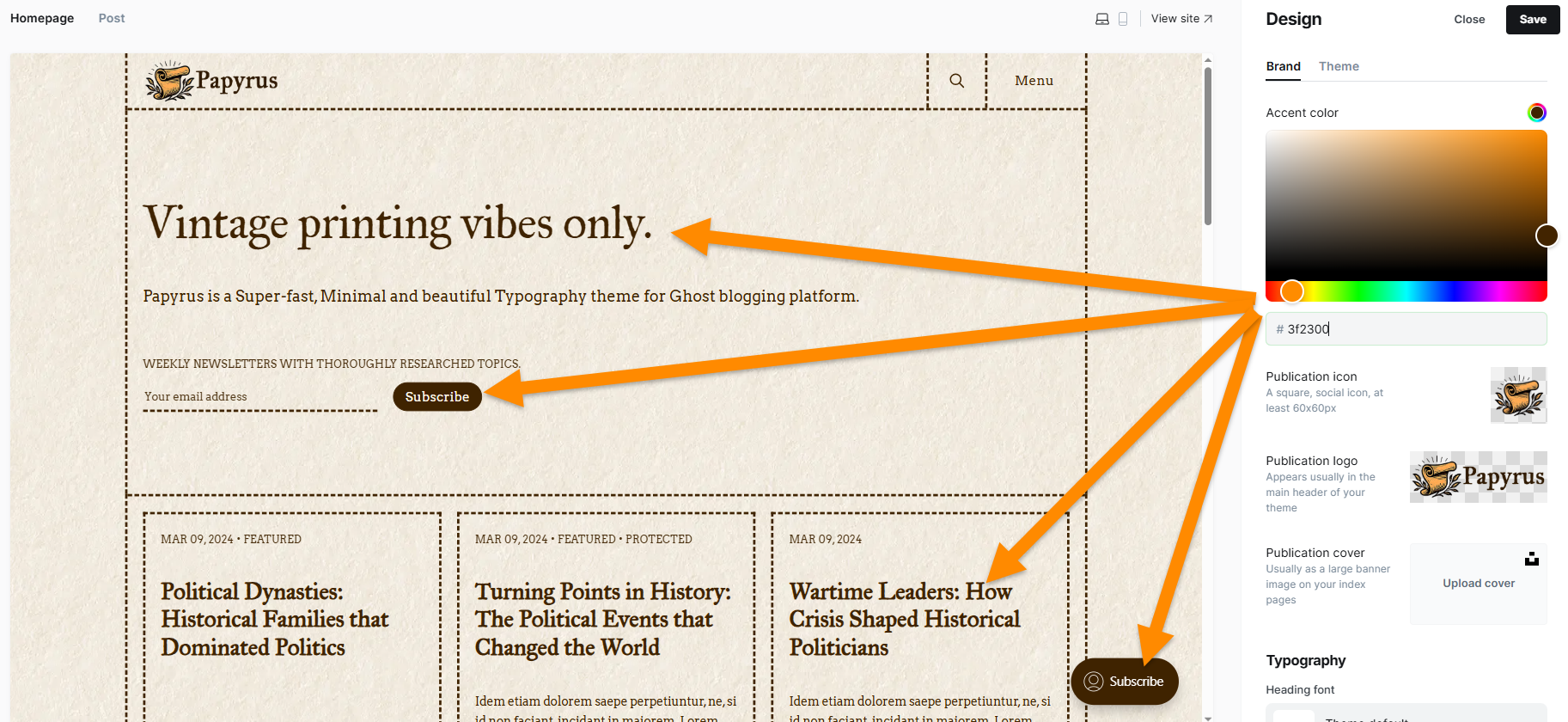Click the preview scrollbar thumb

[1208, 146]
